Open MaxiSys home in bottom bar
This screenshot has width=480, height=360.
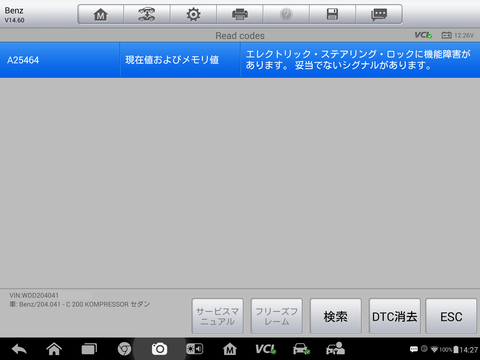pos(230,349)
